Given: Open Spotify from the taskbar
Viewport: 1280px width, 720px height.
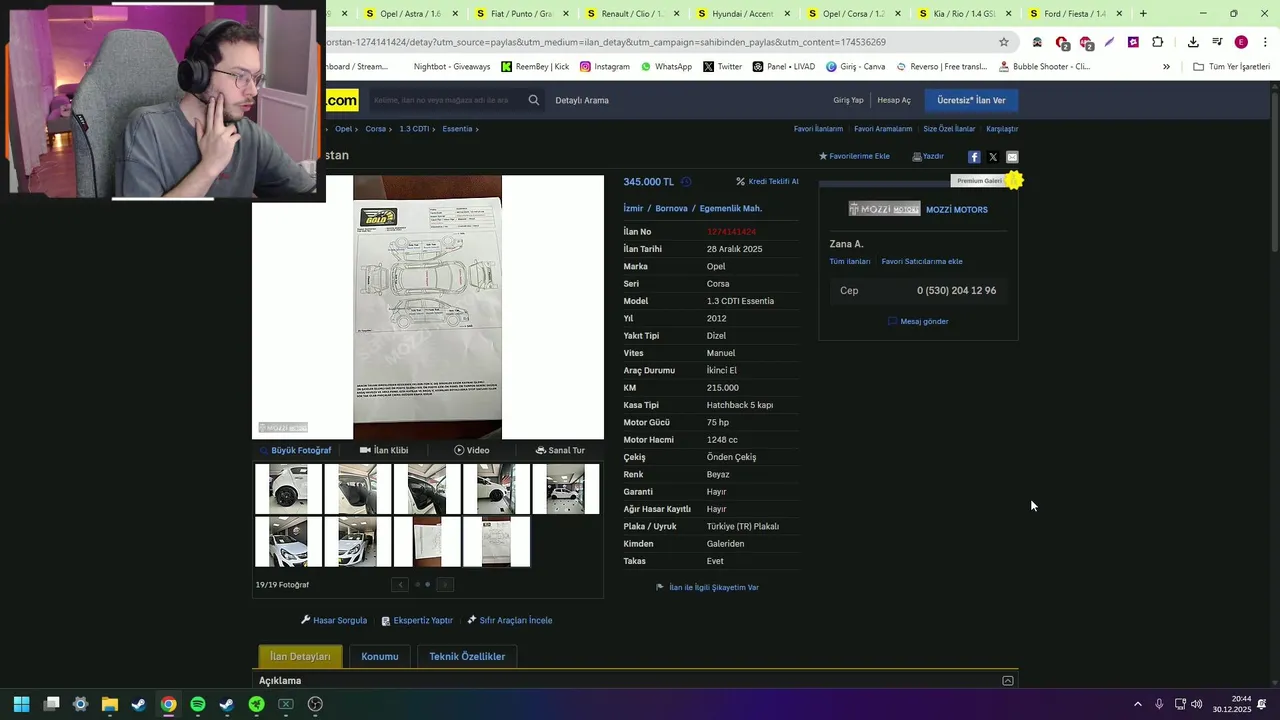Looking at the screenshot, I should (198, 704).
